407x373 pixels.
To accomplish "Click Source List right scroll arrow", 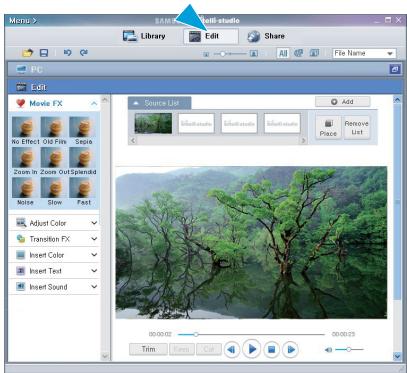I will point(303,141).
